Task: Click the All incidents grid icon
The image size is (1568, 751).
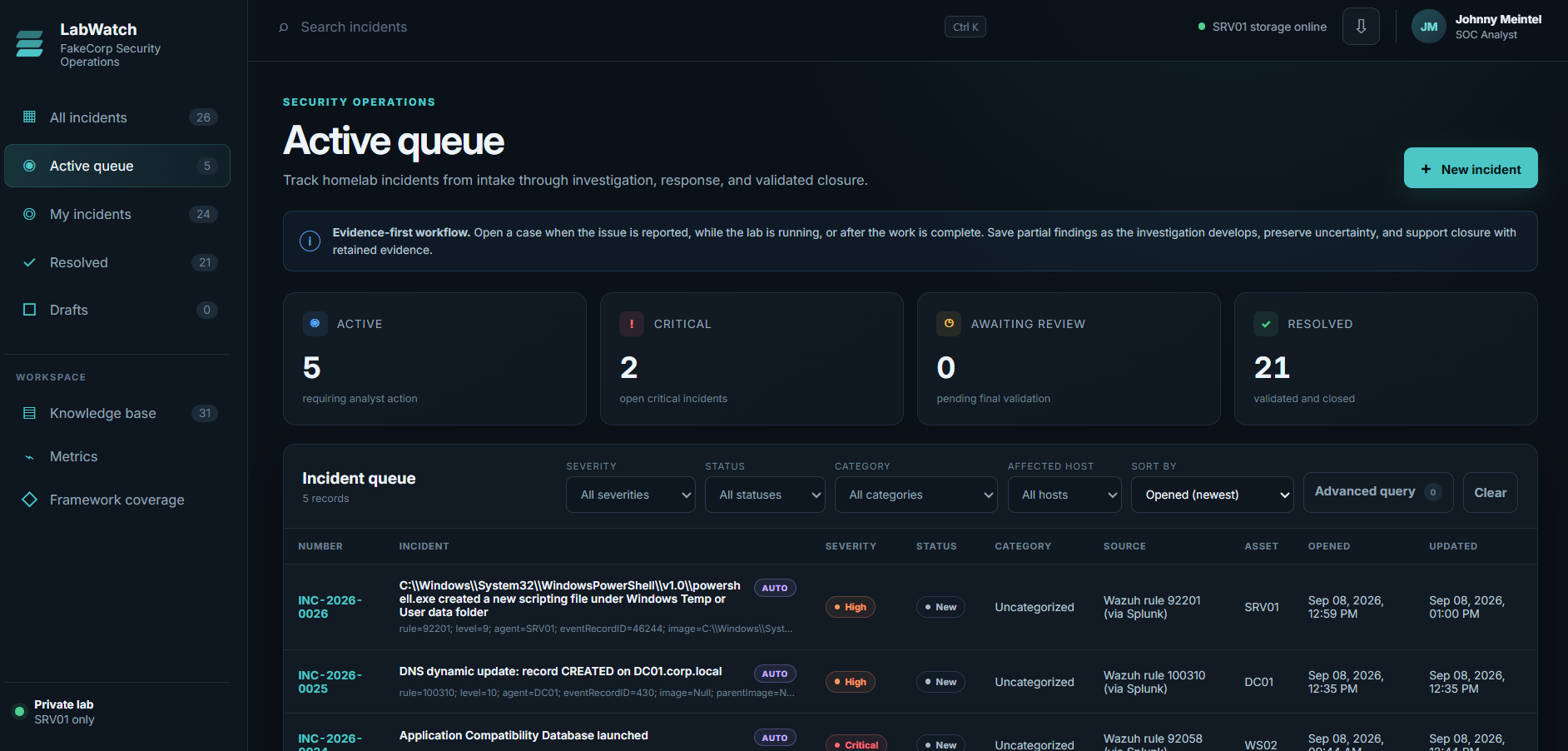Action: coord(29,117)
